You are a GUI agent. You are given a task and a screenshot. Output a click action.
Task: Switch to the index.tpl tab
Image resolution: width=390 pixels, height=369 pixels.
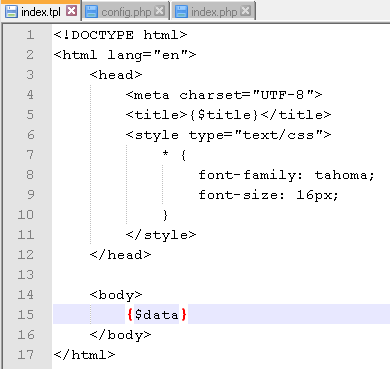pos(41,12)
